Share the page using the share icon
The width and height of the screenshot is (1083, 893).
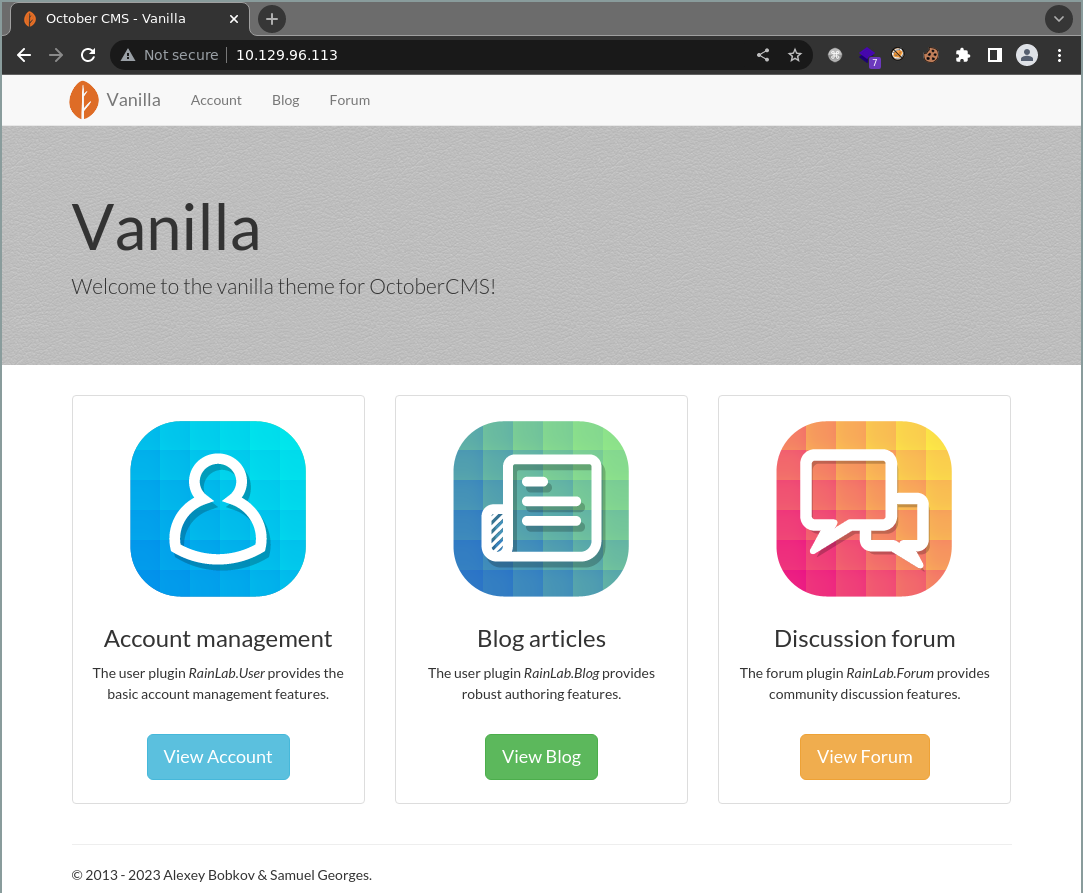point(763,55)
